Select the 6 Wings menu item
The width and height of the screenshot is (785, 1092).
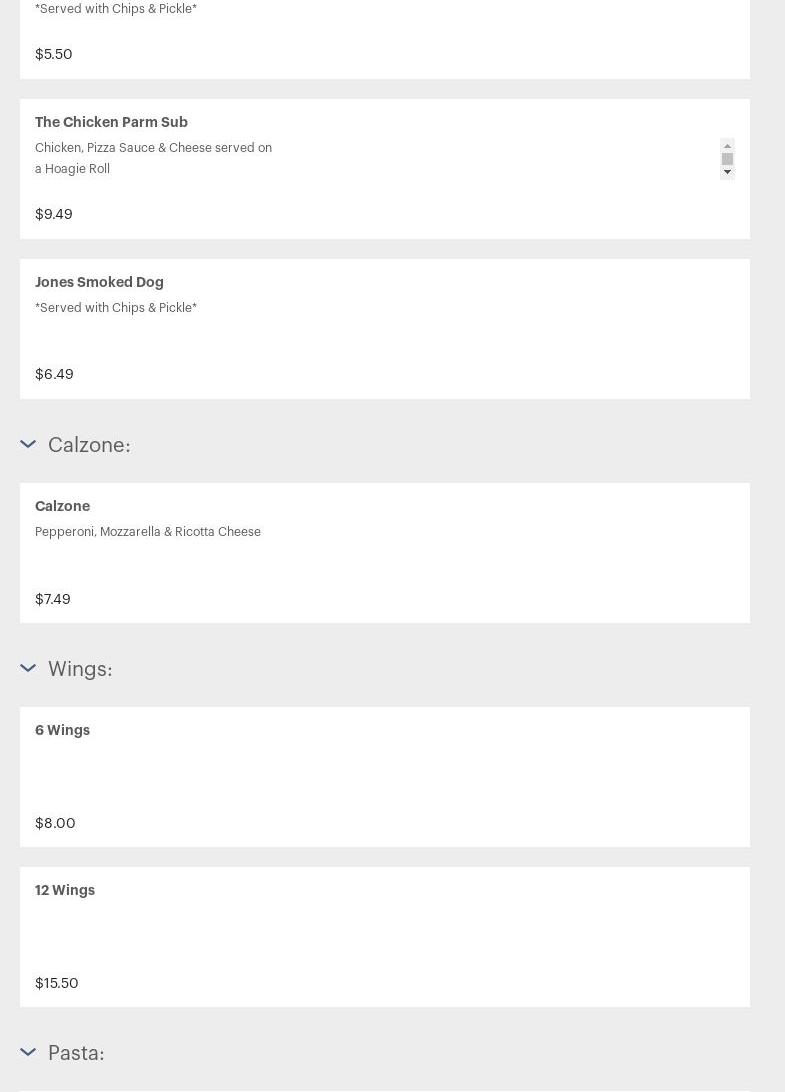pos(62,730)
